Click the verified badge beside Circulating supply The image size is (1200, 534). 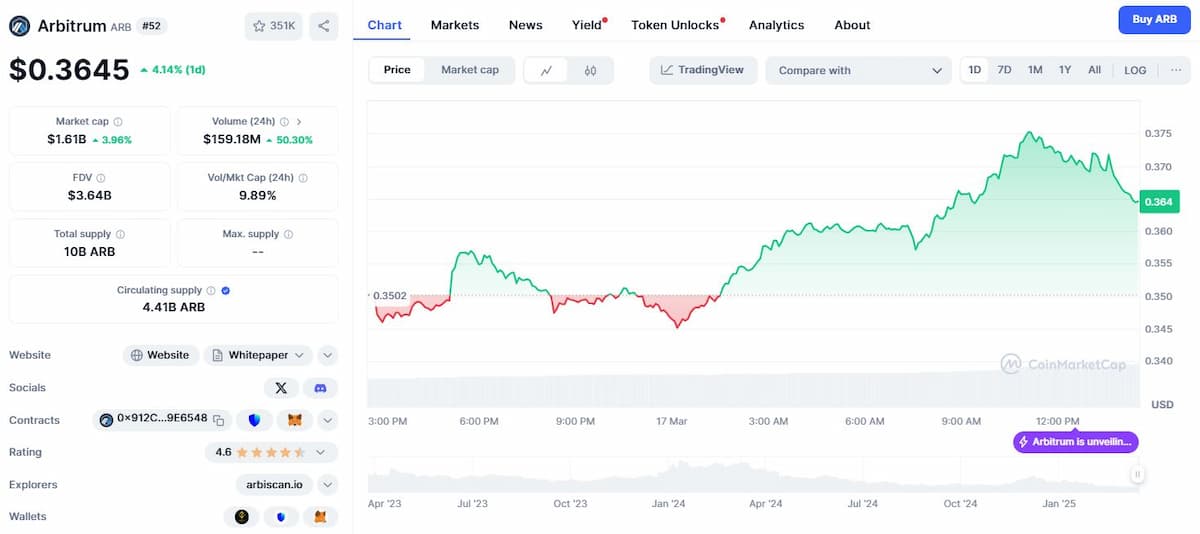tap(226, 290)
